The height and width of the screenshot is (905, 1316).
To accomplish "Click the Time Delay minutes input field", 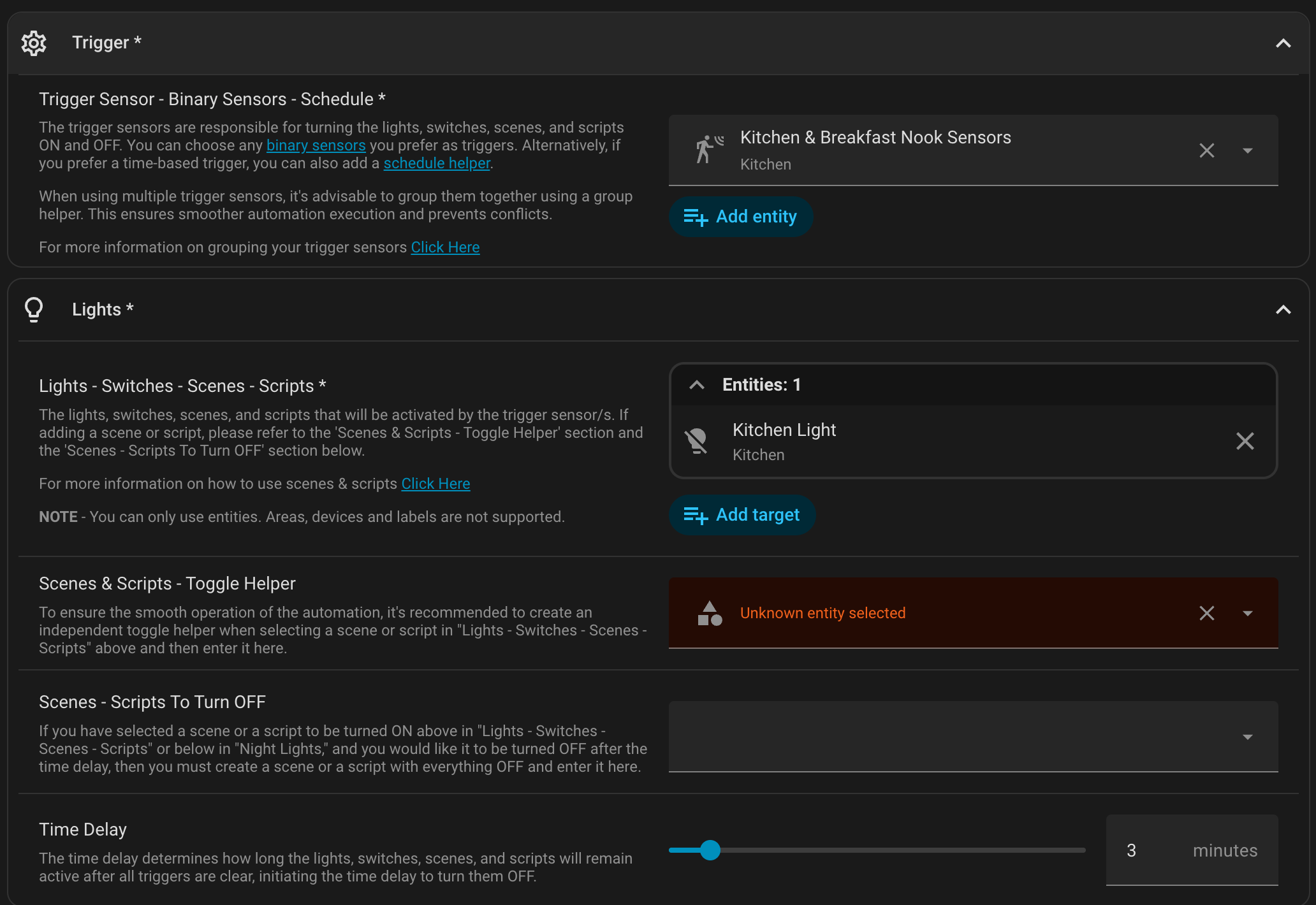I will coord(1148,850).
